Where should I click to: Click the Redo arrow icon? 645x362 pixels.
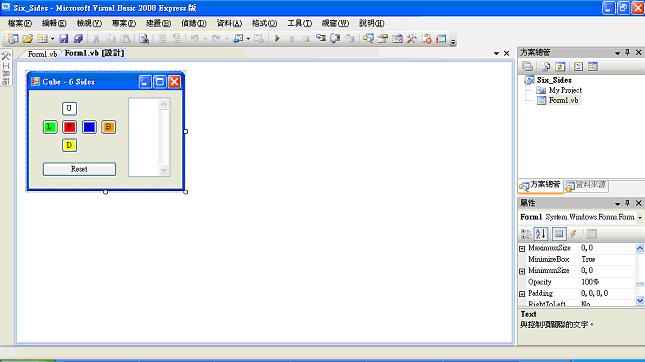(216, 39)
